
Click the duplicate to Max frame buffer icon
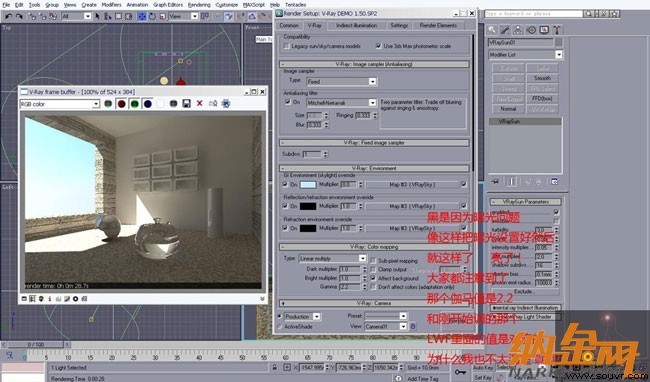pos(213,104)
